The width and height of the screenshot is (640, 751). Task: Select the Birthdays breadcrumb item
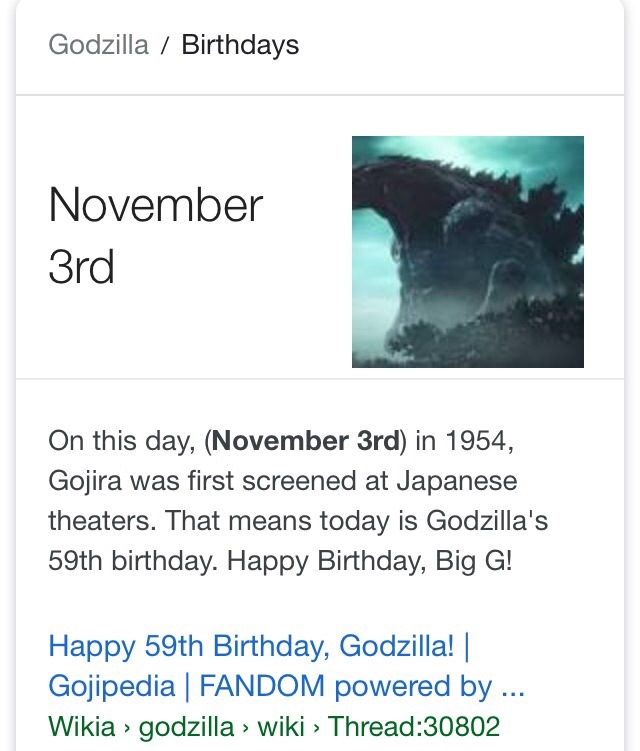pos(240,45)
